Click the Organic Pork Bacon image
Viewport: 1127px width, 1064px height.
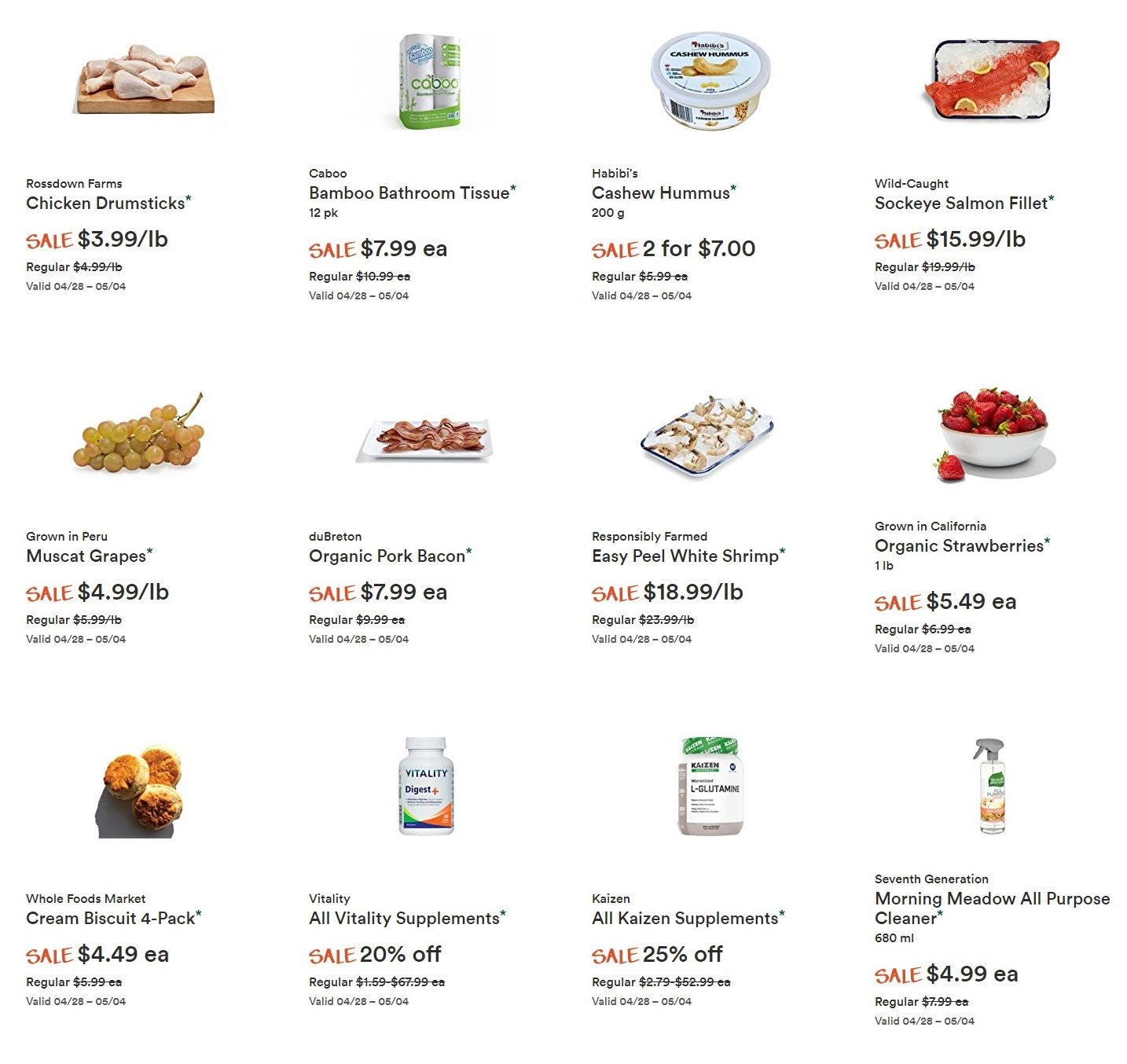[425, 439]
